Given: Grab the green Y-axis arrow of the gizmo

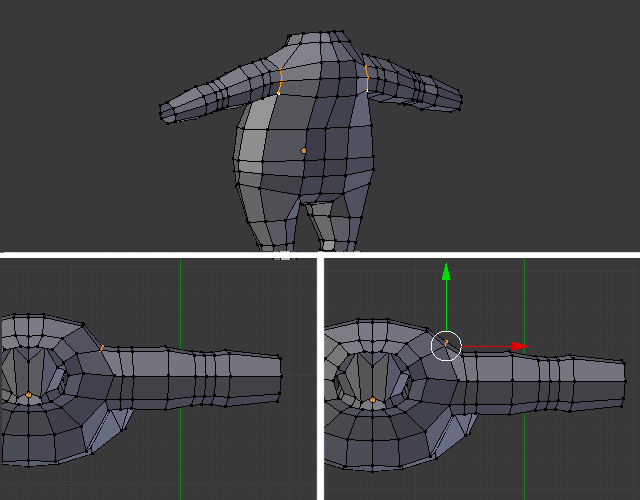Looking at the screenshot, I should click(x=446, y=272).
